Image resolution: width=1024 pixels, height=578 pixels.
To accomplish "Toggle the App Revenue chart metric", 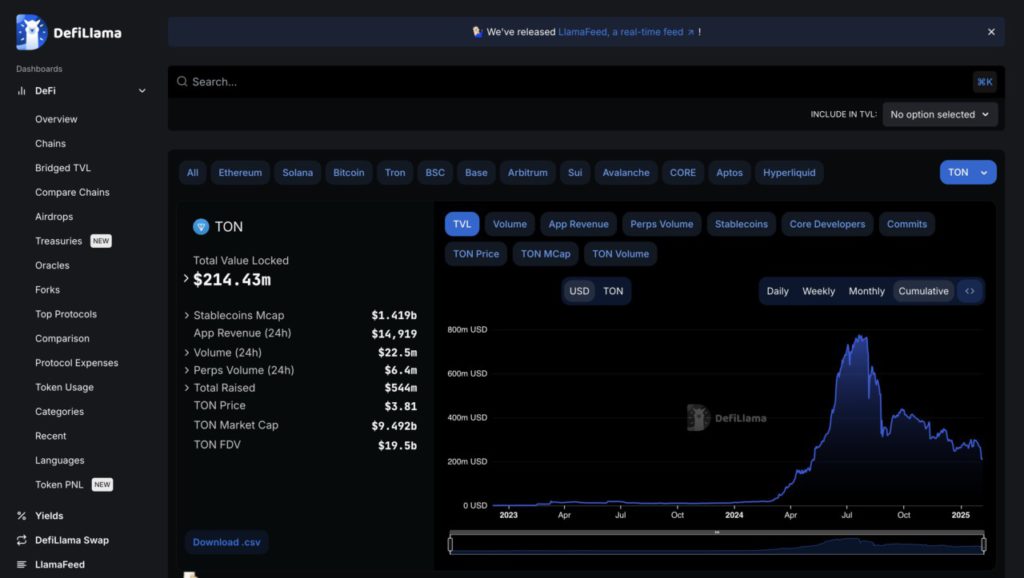I will pos(578,224).
